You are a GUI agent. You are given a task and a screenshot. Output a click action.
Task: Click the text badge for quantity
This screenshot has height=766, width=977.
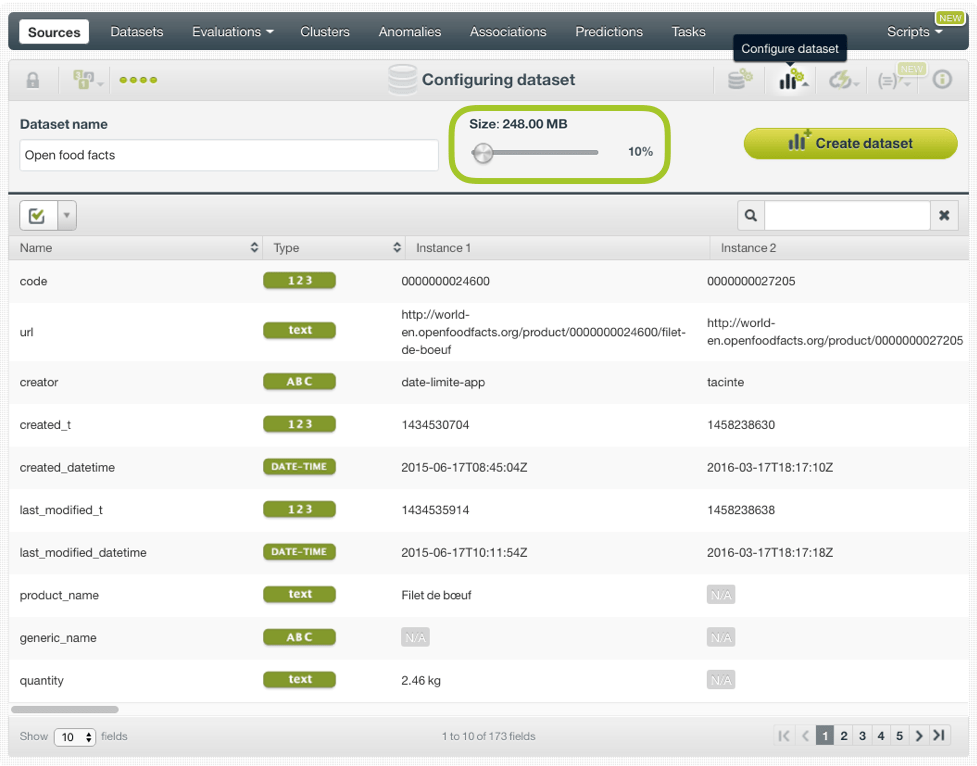300,680
